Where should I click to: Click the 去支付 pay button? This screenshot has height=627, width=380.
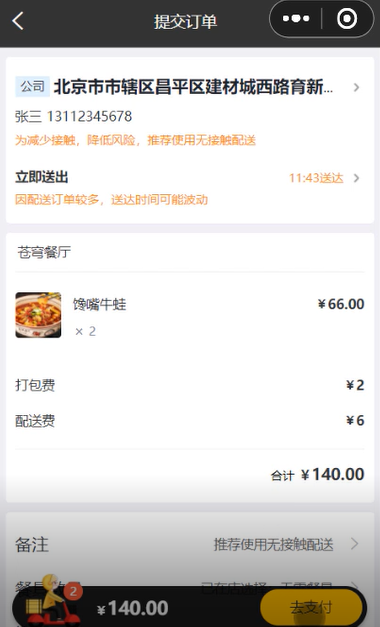[x=311, y=607]
